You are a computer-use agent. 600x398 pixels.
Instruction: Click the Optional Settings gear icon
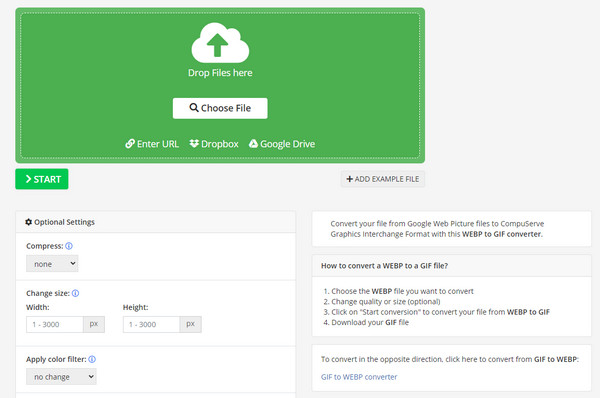tap(29, 222)
